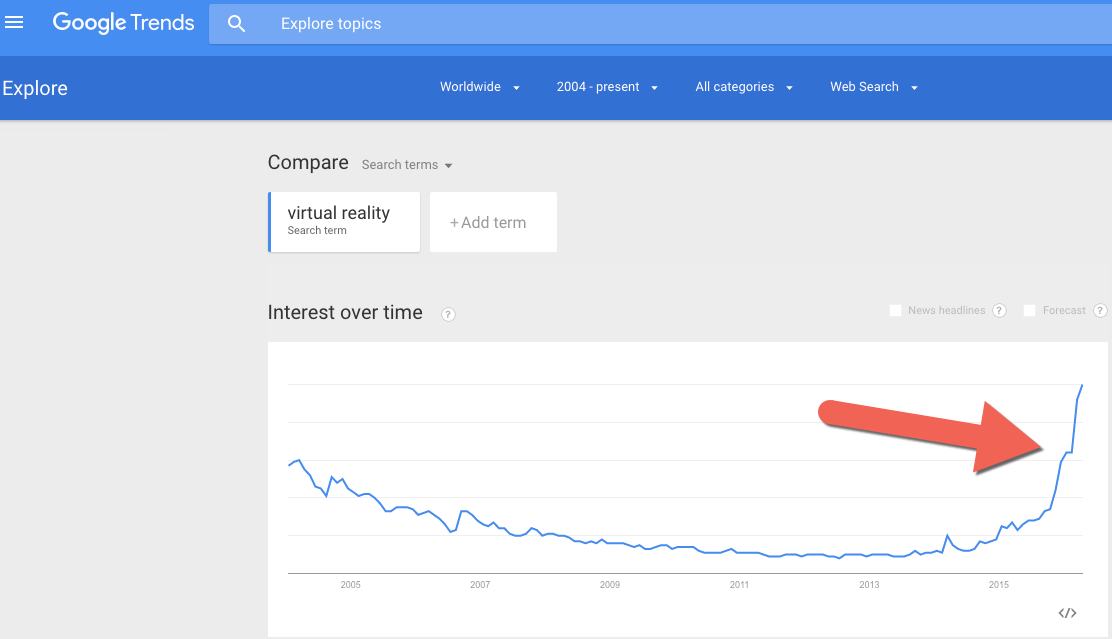Click the +Add term button
This screenshot has width=1112, height=639.
[x=493, y=222]
